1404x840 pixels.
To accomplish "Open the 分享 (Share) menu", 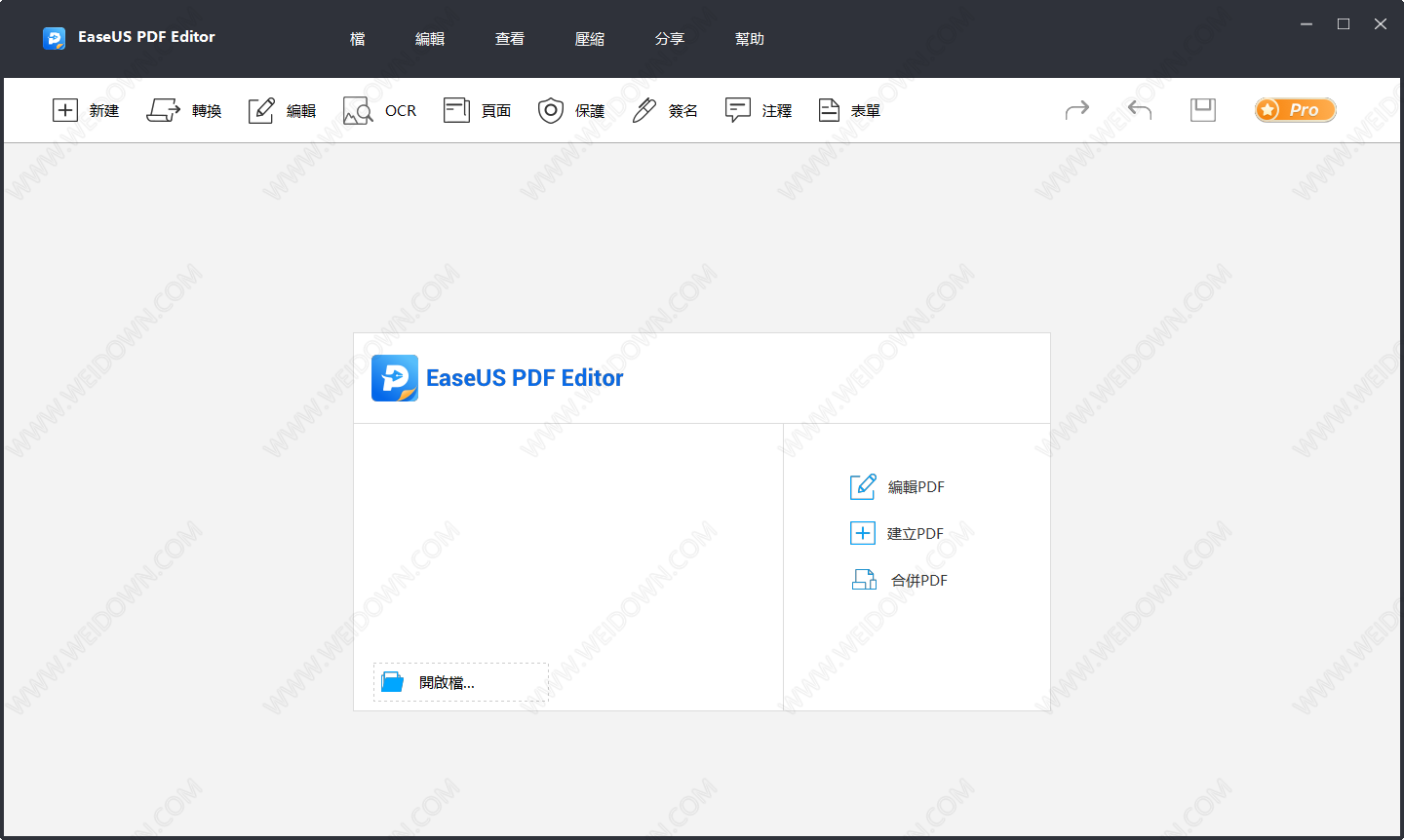I will coord(670,39).
